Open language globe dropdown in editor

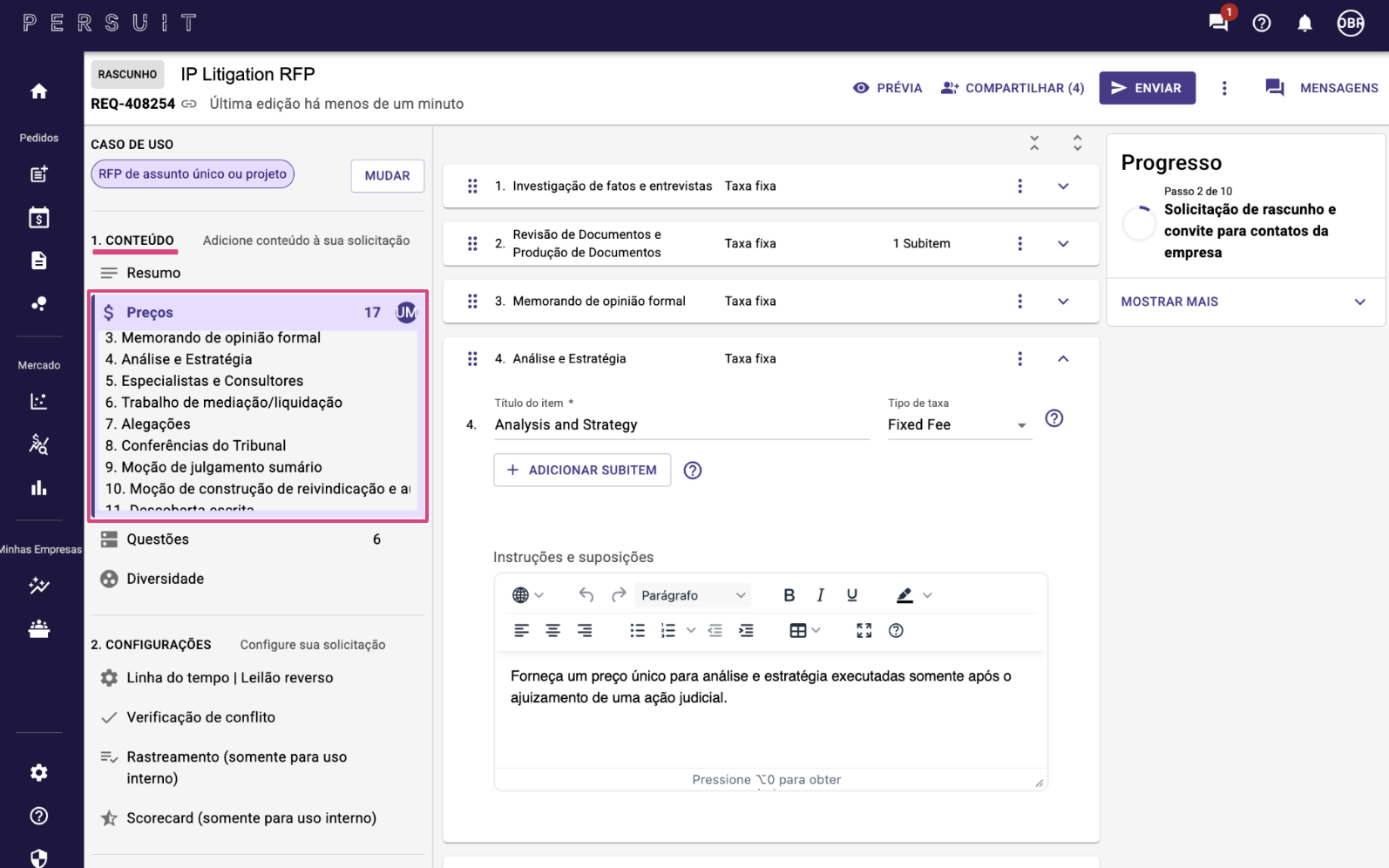pyautogui.click(x=528, y=595)
